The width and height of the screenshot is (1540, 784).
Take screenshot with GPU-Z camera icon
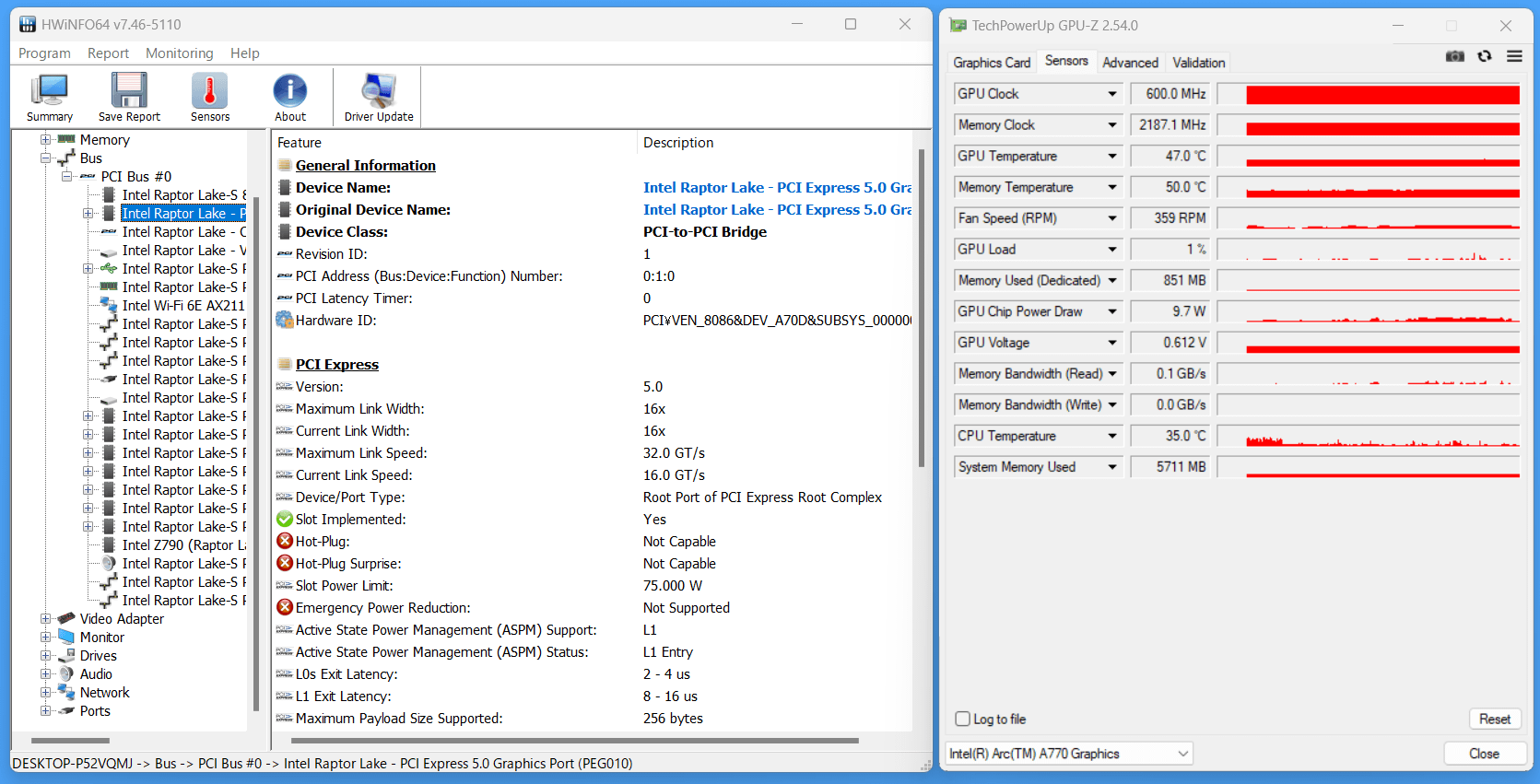(1455, 56)
